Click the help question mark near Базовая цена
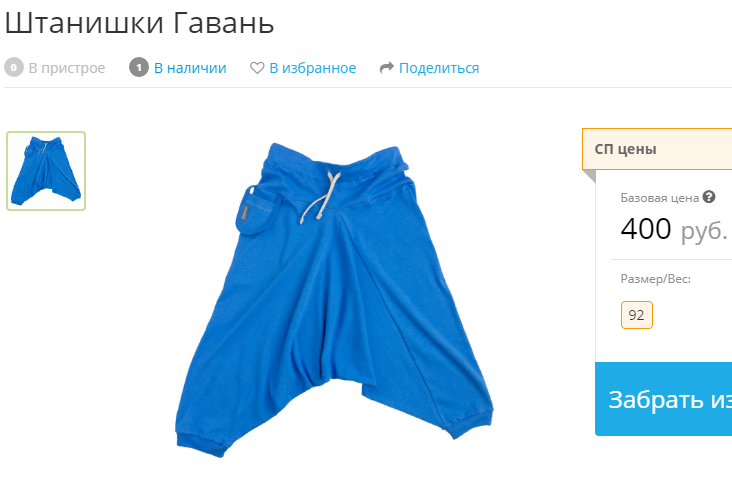 click(x=709, y=197)
